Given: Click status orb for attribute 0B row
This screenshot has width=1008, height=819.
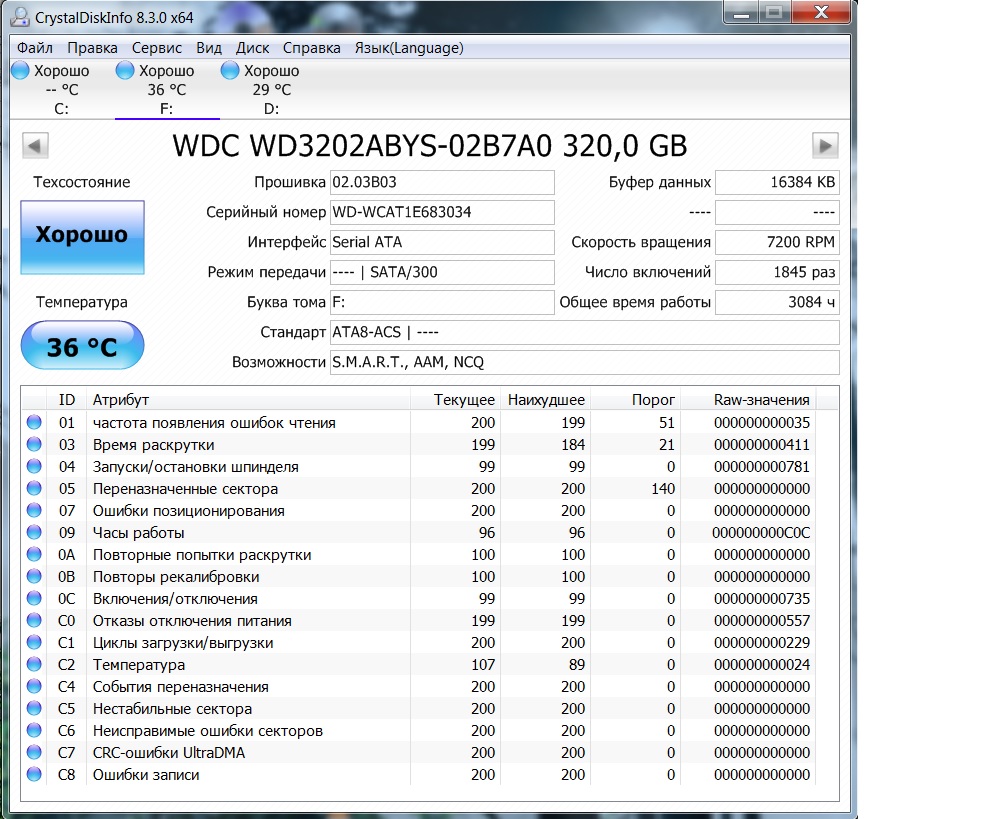Looking at the screenshot, I should click(x=34, y=576).
